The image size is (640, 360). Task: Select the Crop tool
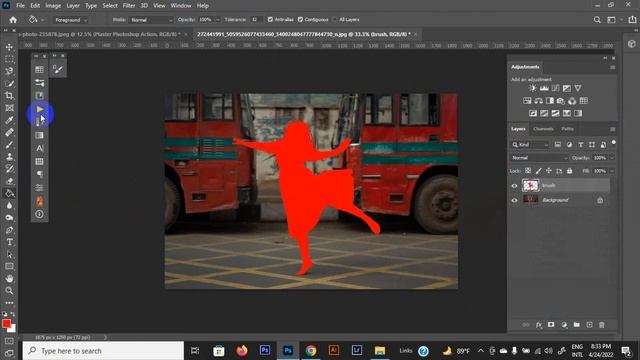[9, 96]
